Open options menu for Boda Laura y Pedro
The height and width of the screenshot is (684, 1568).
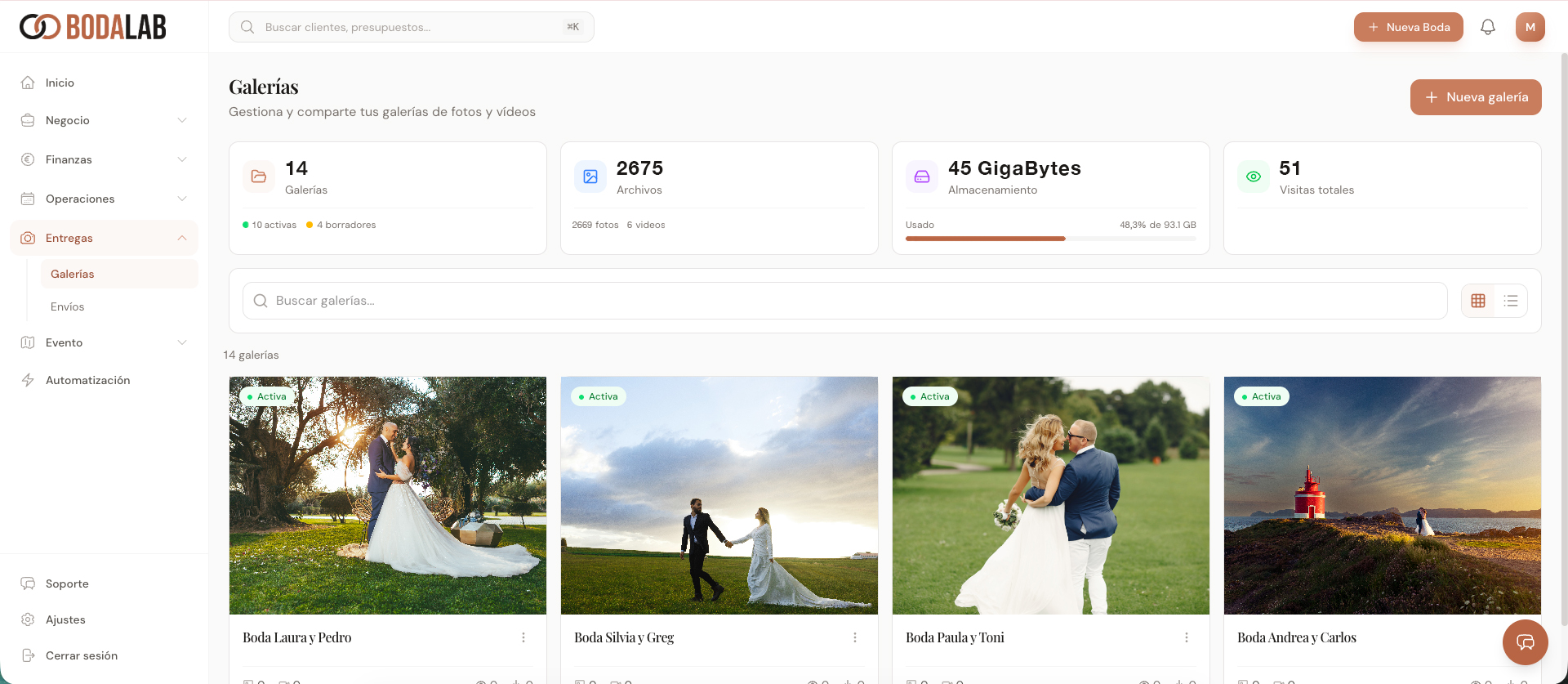pos(523,637)
